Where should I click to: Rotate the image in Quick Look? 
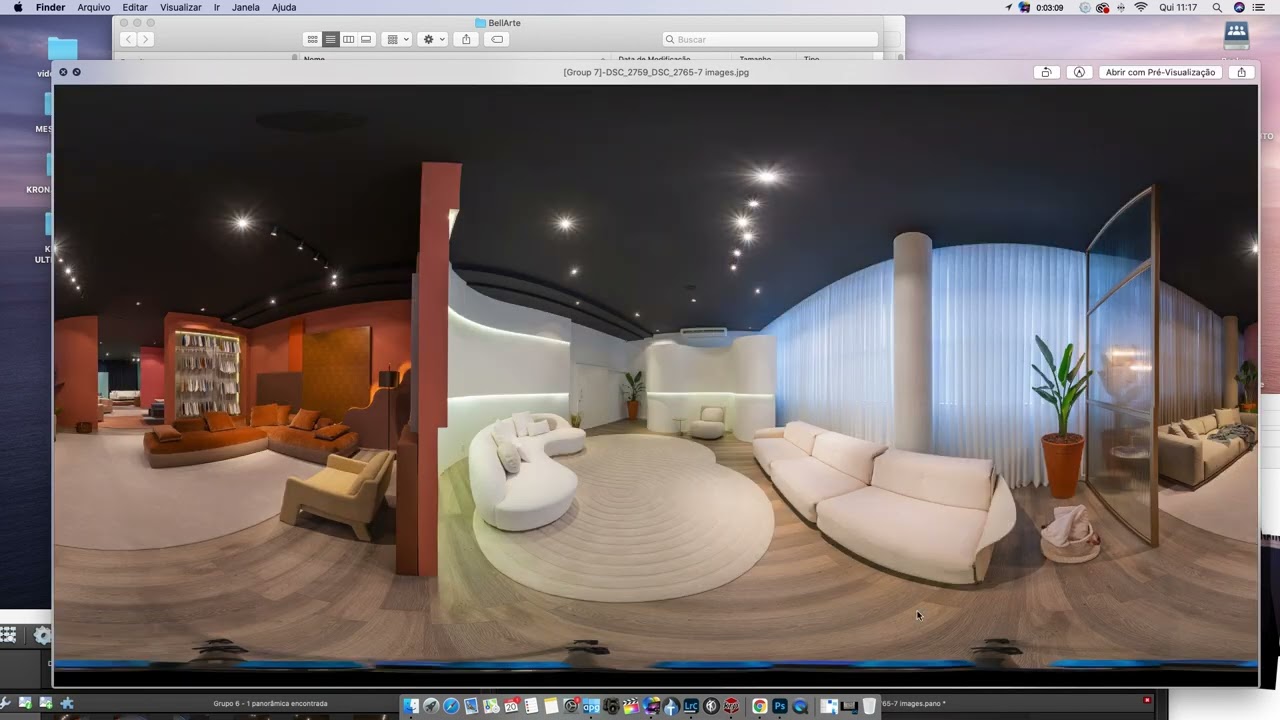coord(1046,72)
